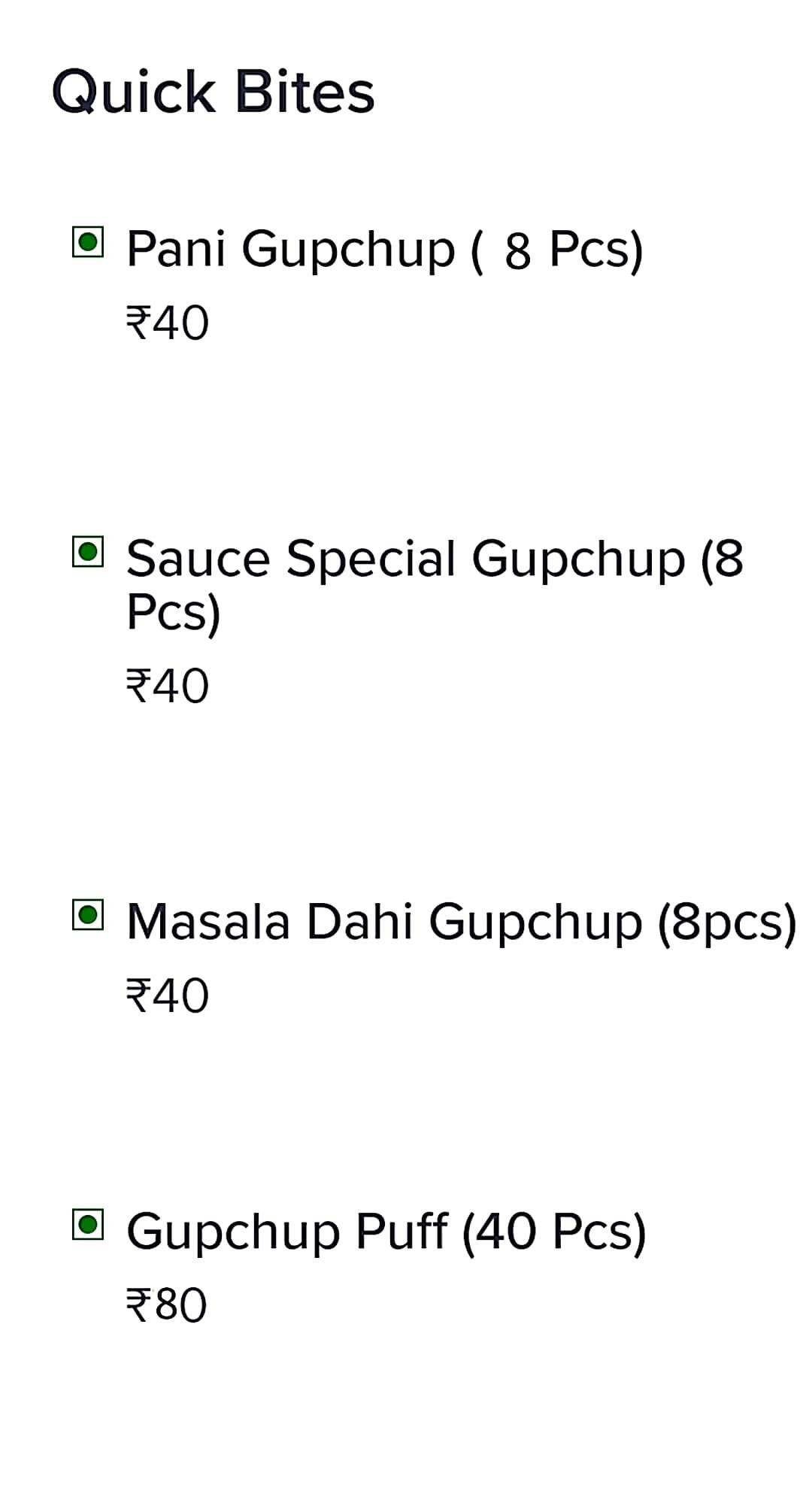
Task: Click the word Special in the second item
Action: coord(371,559)
